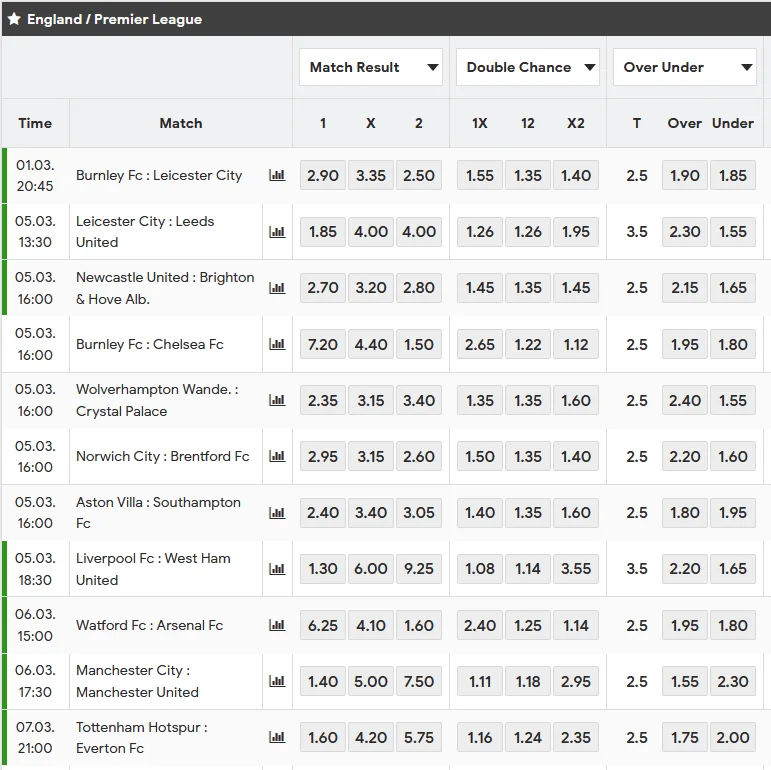Open statistics icon for Liverpool Fc : West Ham
Image resolution: width=771 pixels, height=770 pixels.
click(x=277, y=569)
